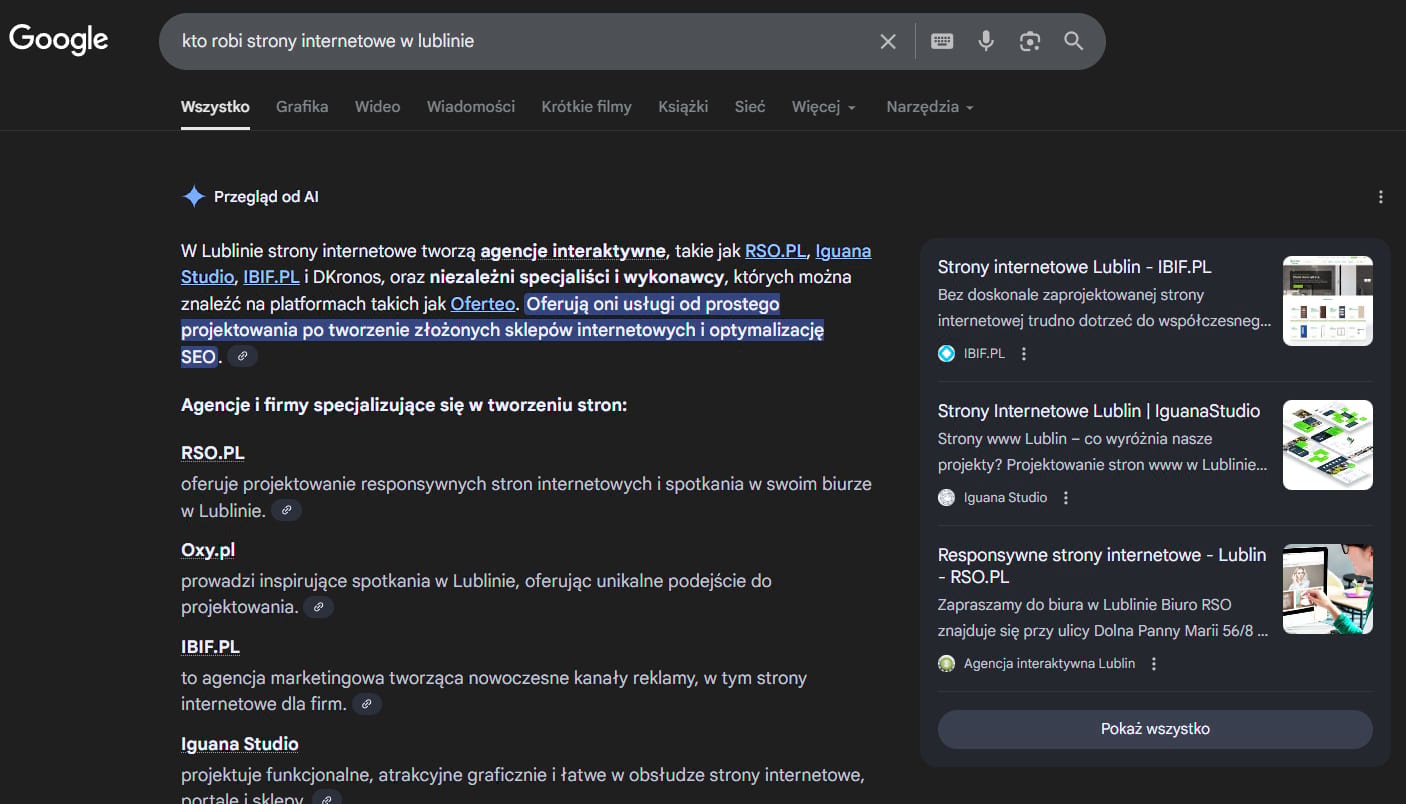This screenshot has height=804, width=1406.
Task: Click the magnifying glass search icon
Action: (1074, 41)
